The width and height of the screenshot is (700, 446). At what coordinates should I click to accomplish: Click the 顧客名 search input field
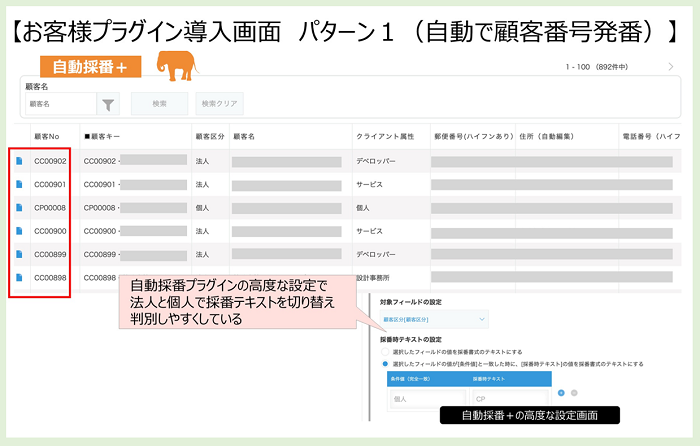(x=60, y=103)
